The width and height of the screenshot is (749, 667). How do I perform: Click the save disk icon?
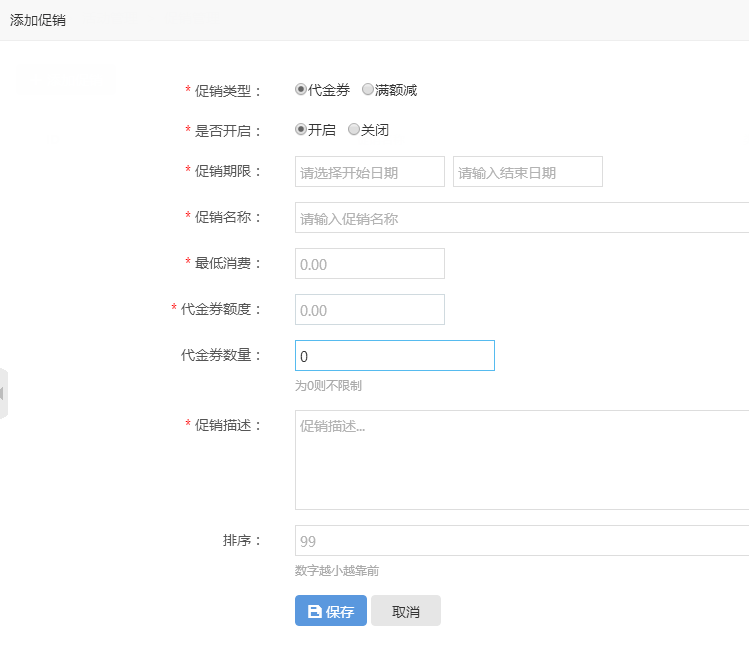(x=314, y=611)
